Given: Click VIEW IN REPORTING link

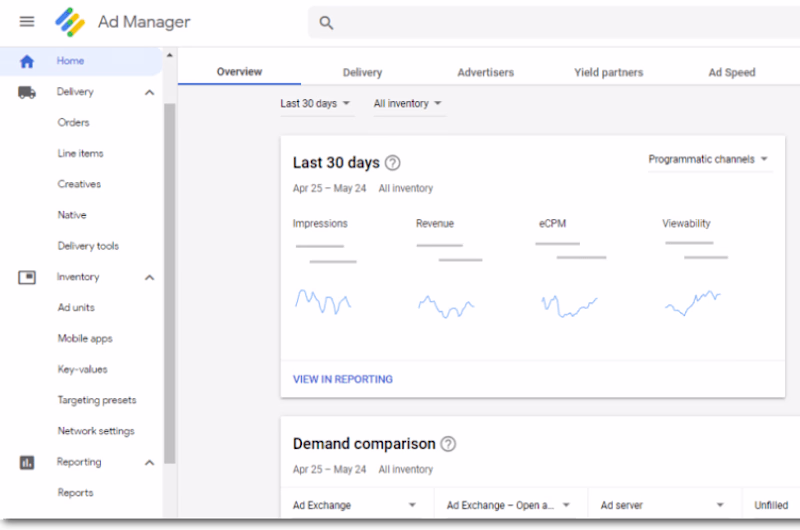Looking at the screenshot, I should pyautogui.click(x=343, y=379).
